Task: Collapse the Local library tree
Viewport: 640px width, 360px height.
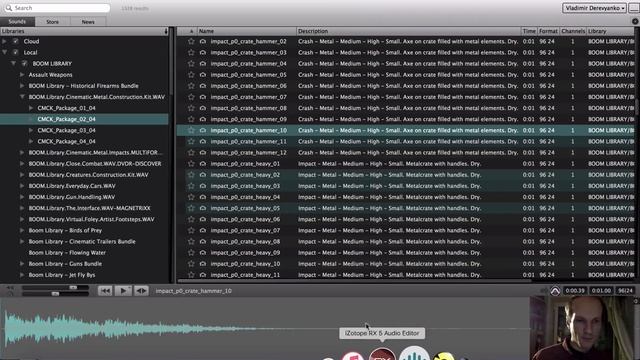Action: point(4,52)
